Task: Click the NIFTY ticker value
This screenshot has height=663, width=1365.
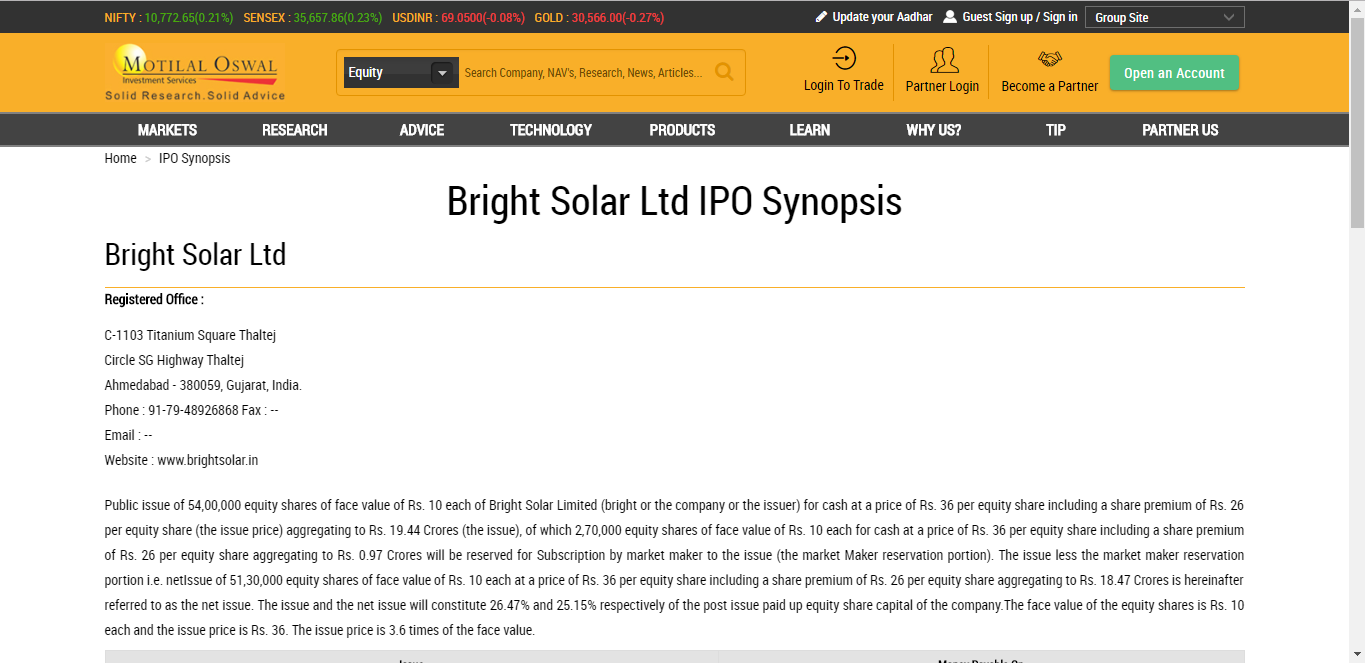Action: coord(188,17)
